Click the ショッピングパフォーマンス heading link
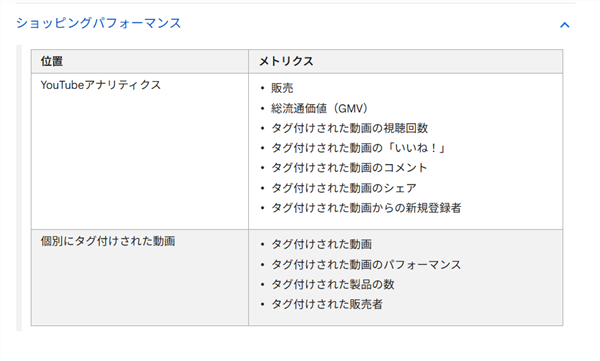The image size is (600, 361). 98,23
